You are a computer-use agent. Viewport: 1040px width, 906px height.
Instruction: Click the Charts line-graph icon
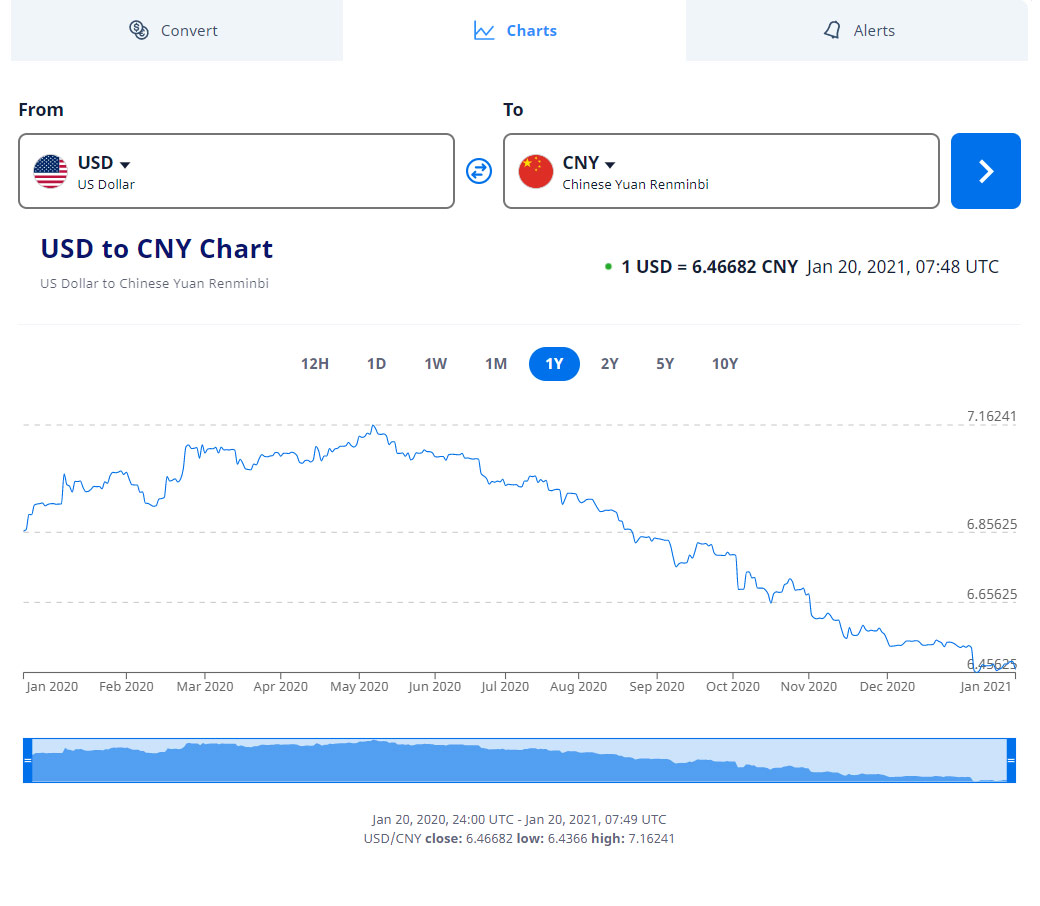tap(484, 30)
